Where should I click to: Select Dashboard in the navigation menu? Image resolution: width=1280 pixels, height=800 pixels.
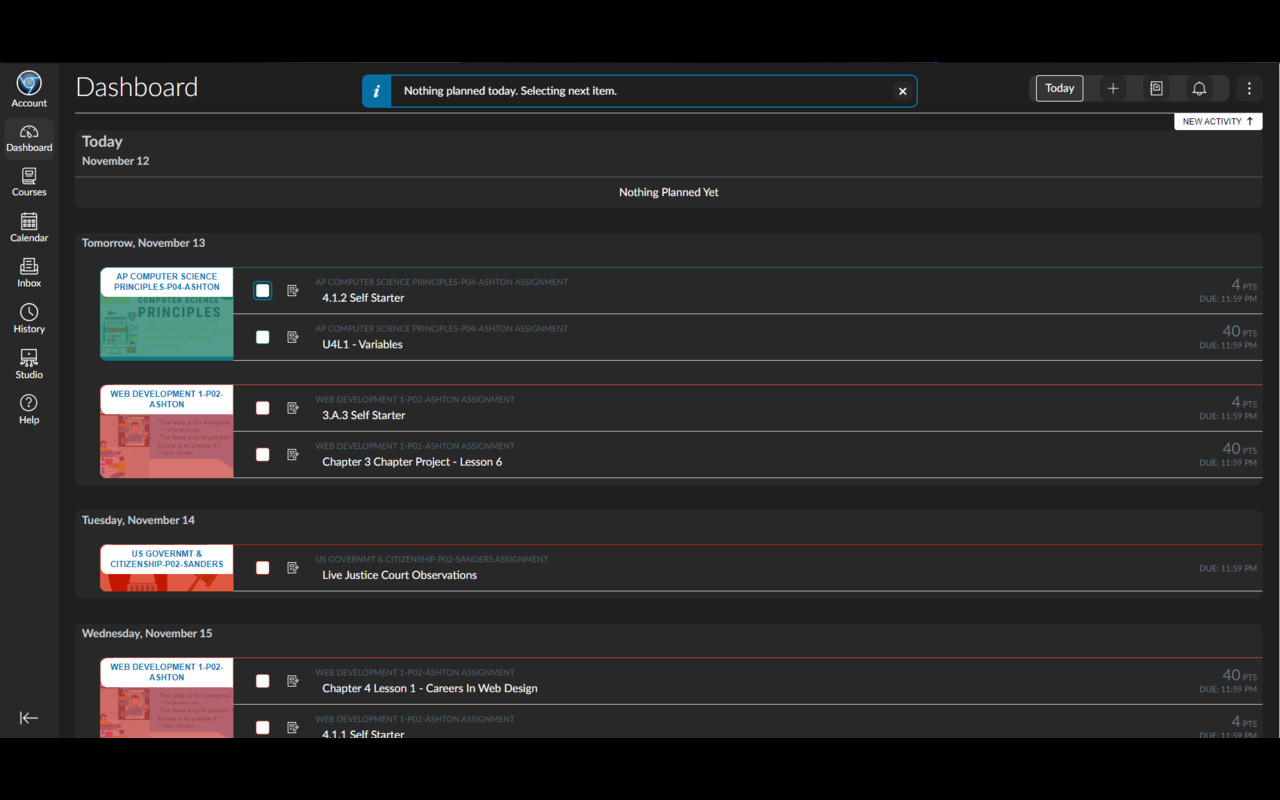coord(29,138)
